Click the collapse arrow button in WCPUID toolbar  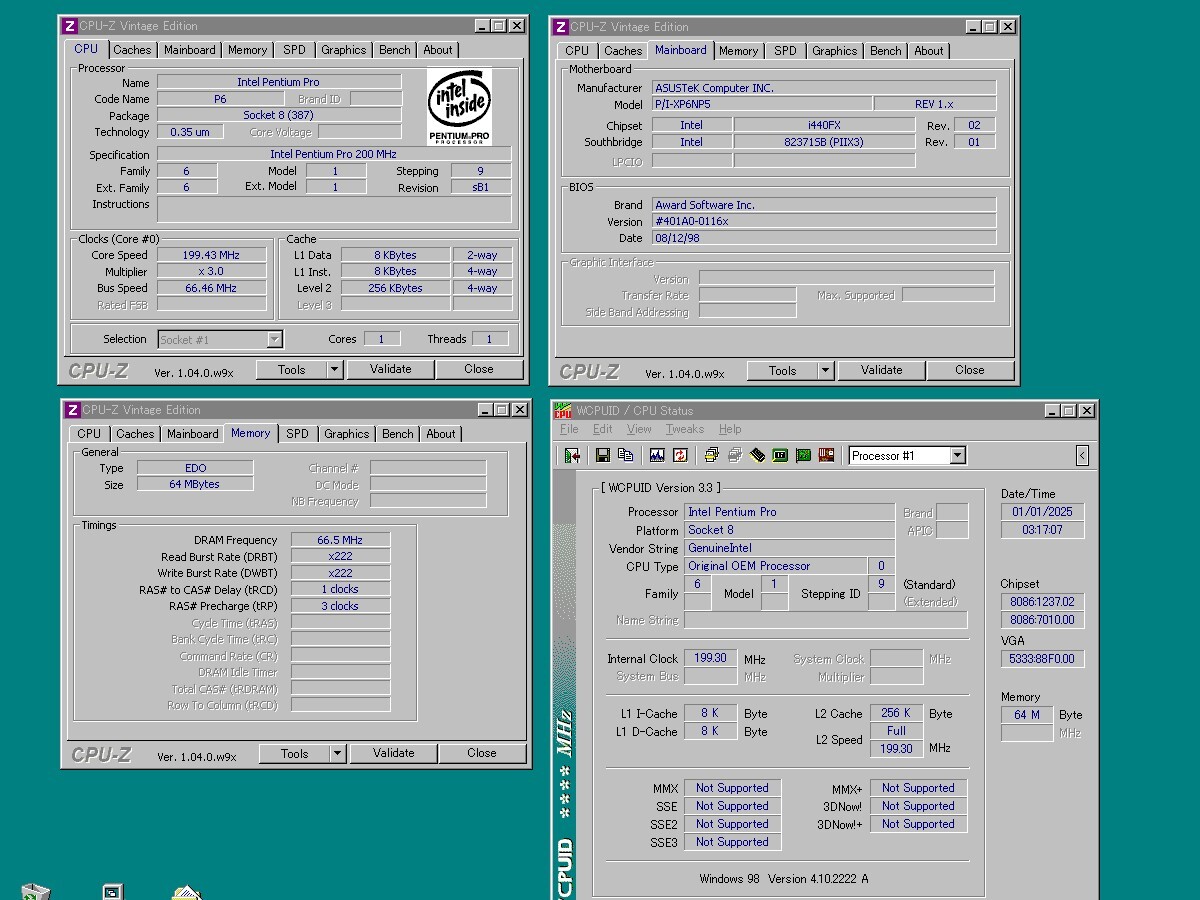1082,456
